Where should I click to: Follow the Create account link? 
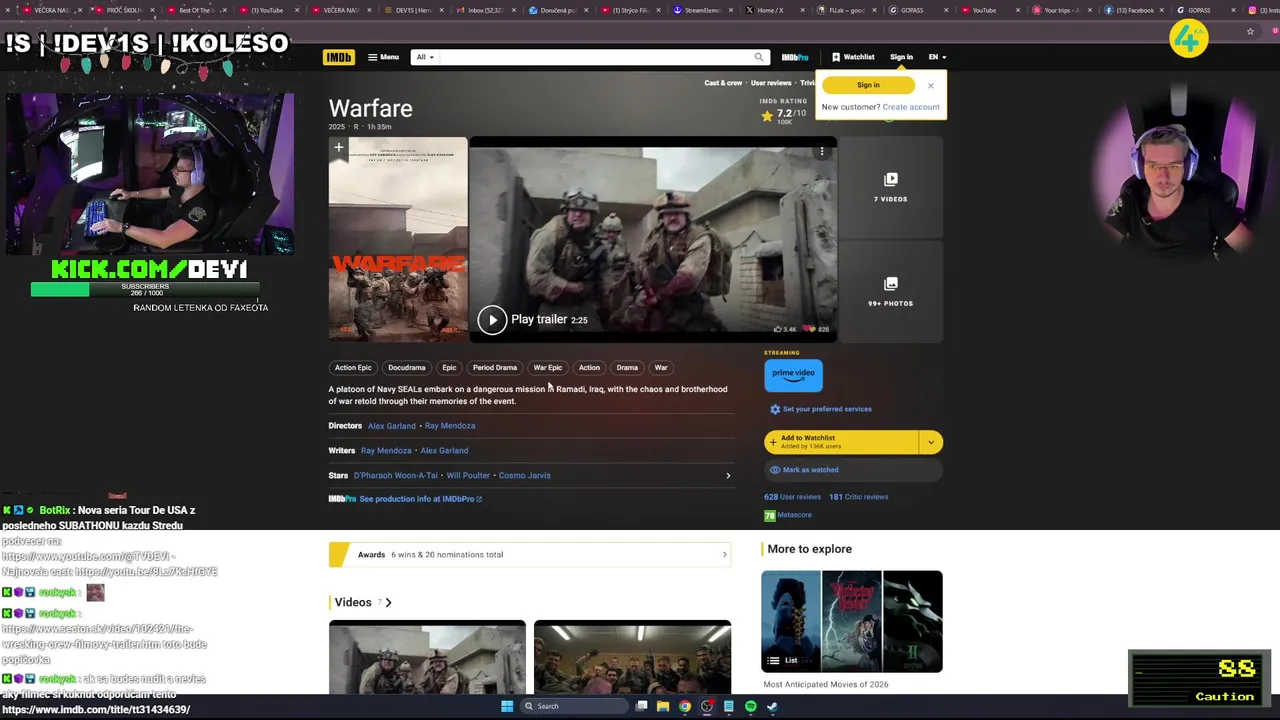[x=911, y=107]
